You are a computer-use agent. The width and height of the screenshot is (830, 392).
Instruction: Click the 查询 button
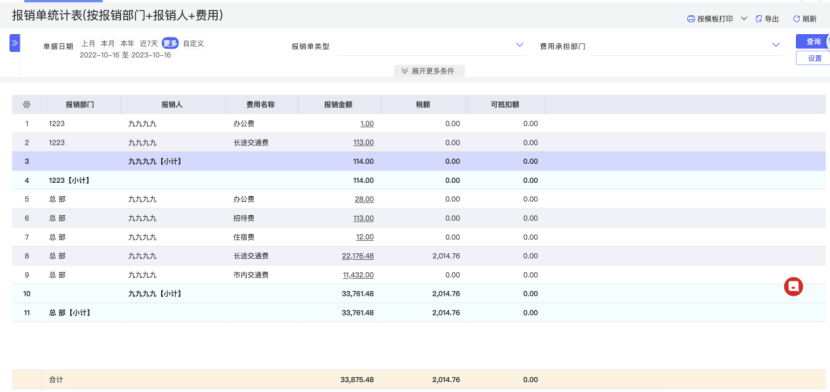[813, 42]
